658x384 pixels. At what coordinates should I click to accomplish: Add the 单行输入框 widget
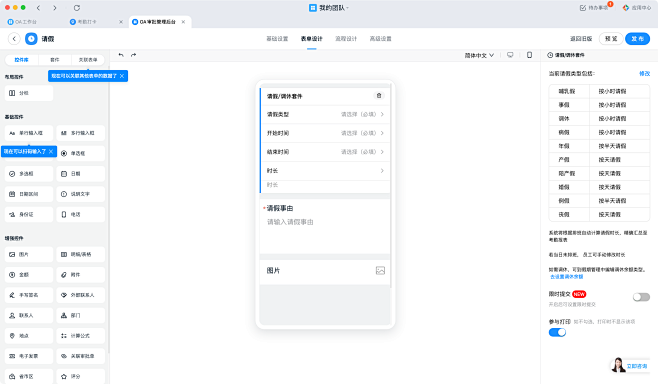click(29, 133)
